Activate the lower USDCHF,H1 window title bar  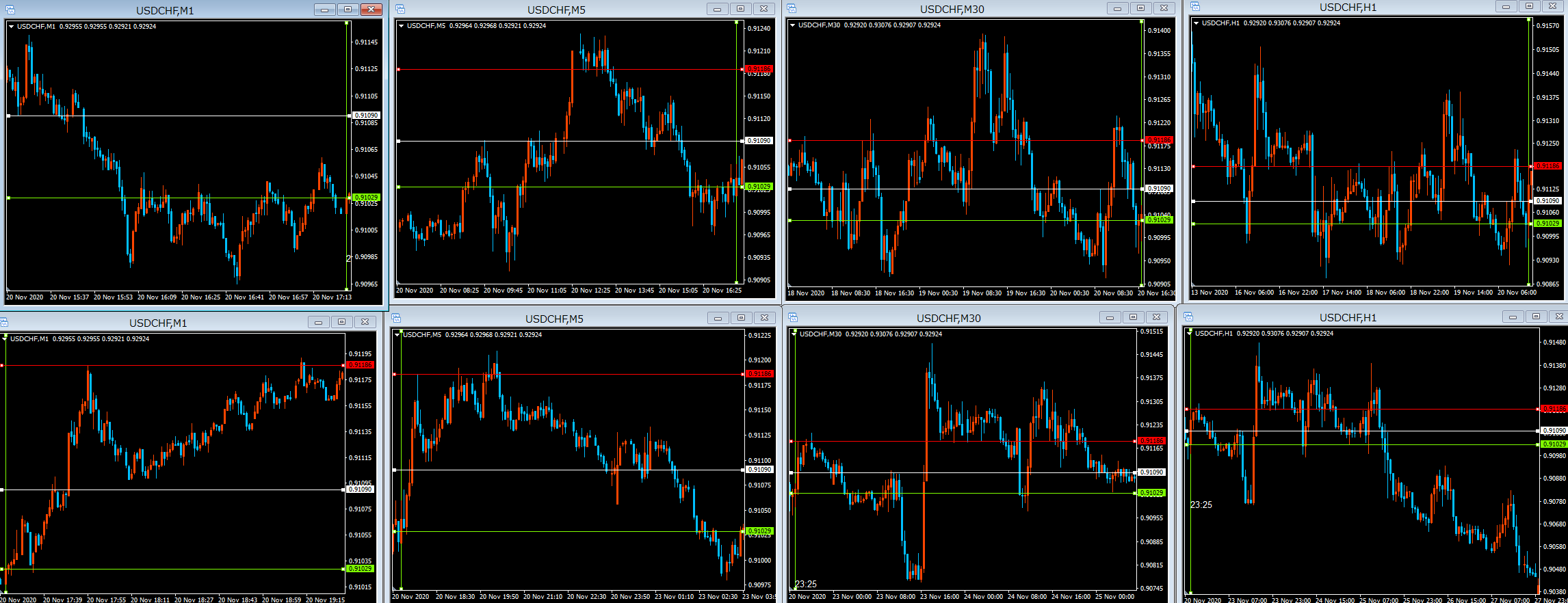pyautogui.click(x=1348, y=317)
